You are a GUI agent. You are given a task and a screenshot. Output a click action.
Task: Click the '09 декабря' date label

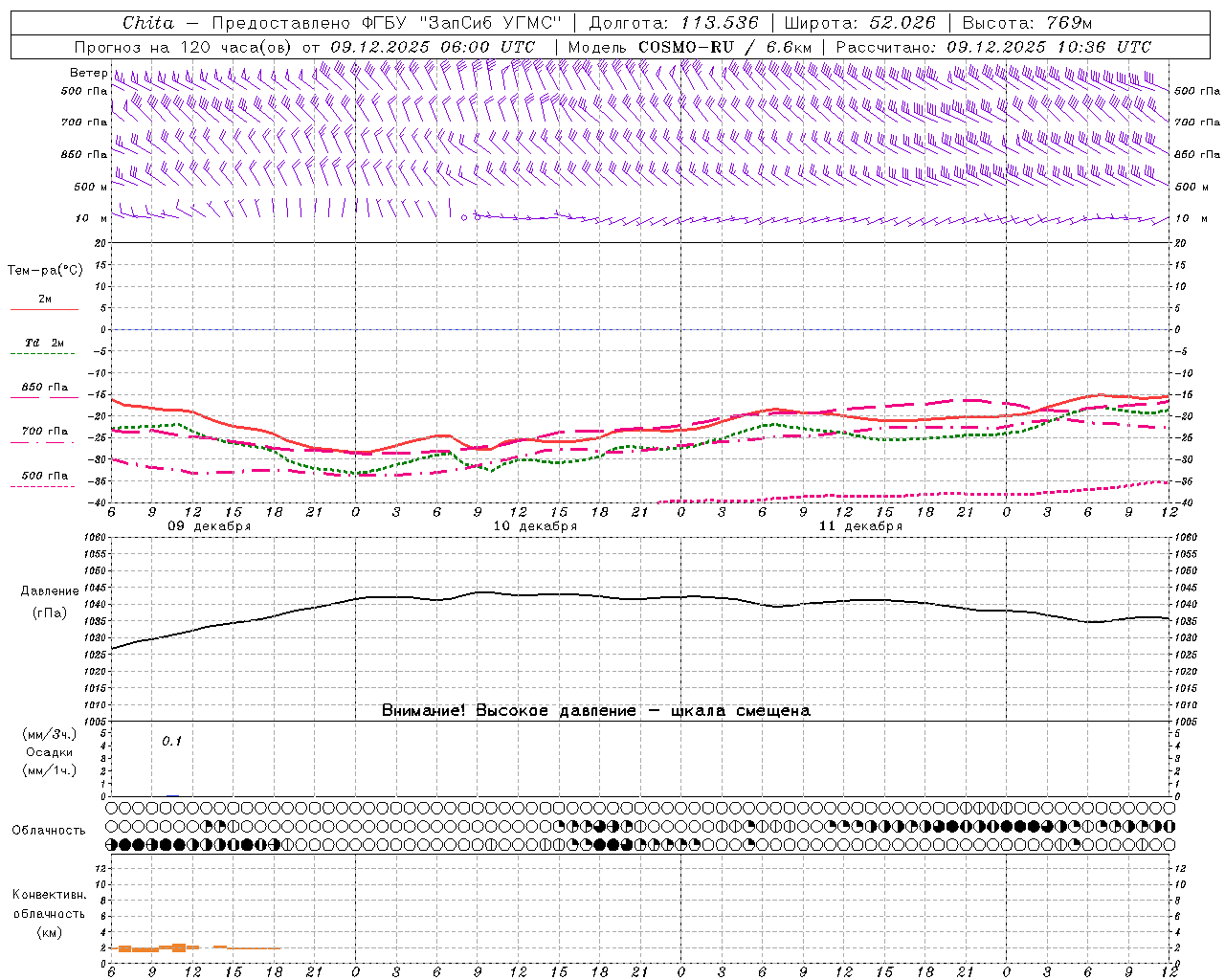tap(210, 526)
